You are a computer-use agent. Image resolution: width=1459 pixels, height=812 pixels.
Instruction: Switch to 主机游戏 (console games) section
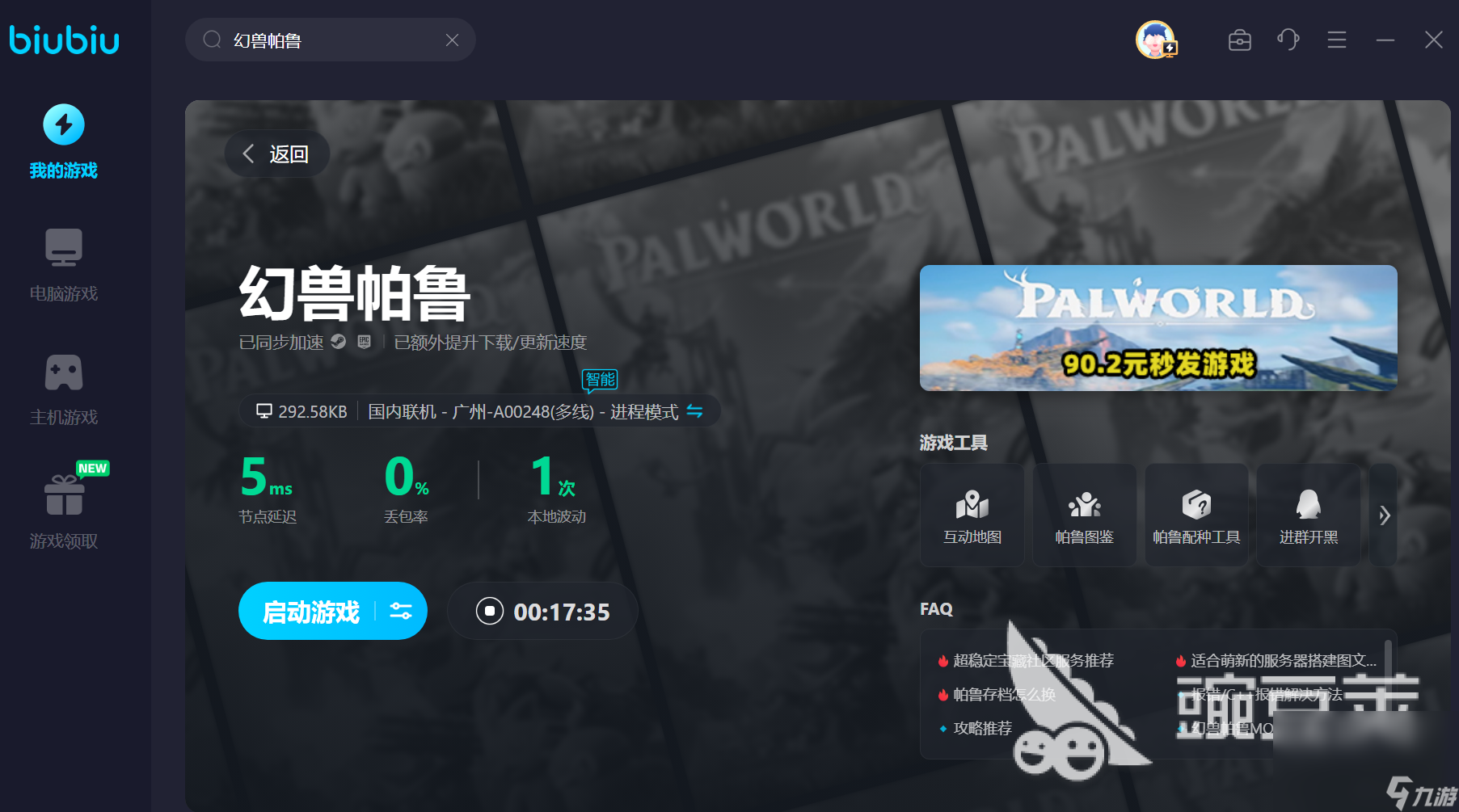pos(63,389)
